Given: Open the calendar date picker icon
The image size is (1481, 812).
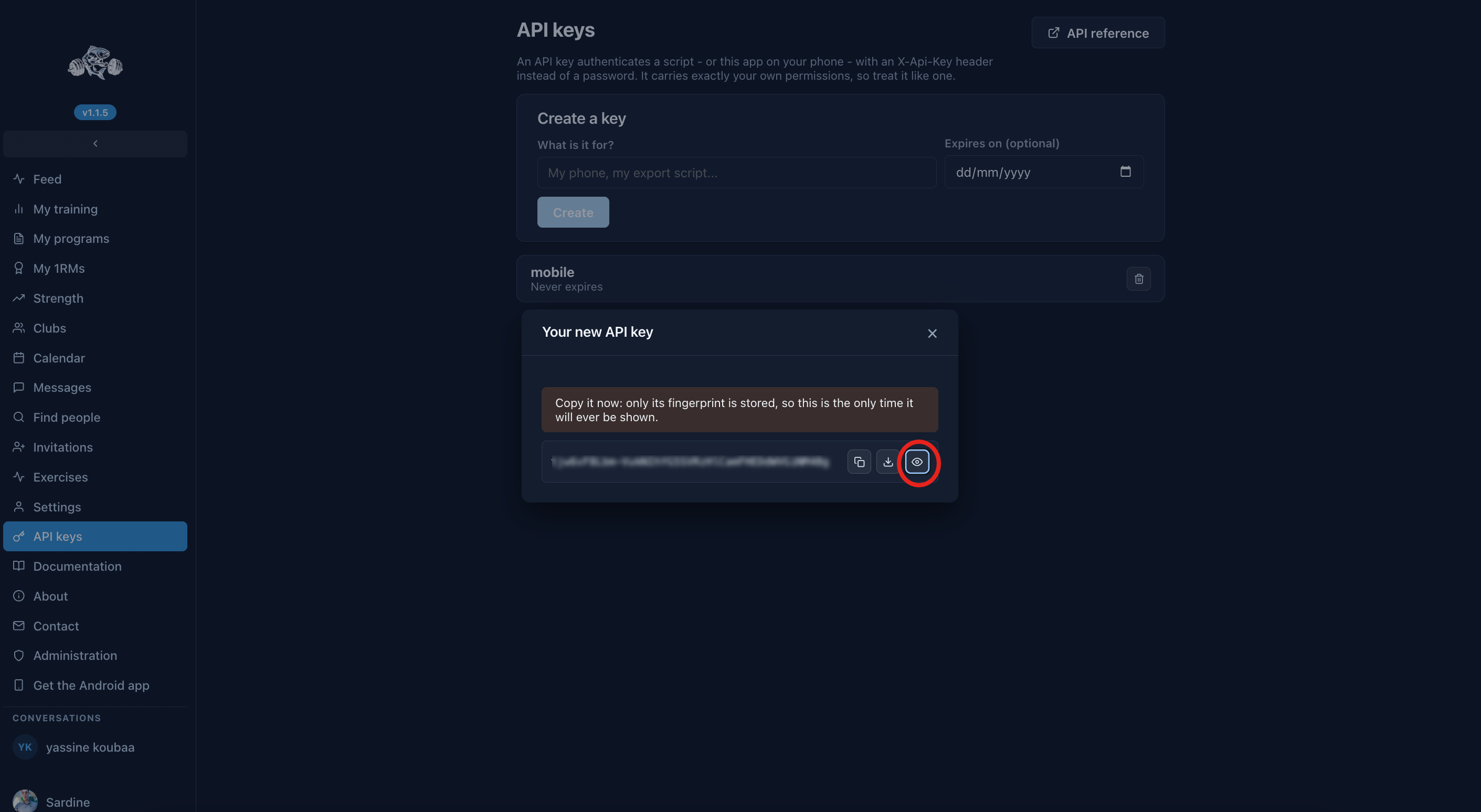Looking at the screenshot, I should tap(1125, 172).
